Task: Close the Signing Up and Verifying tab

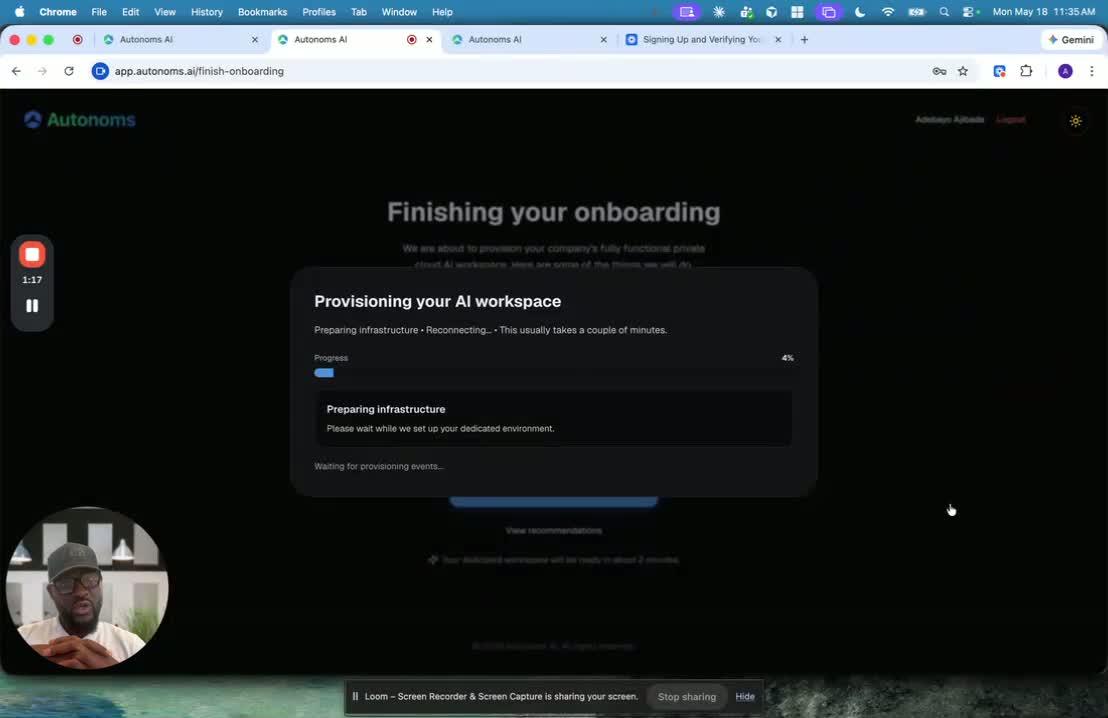Action: point(778,40)
